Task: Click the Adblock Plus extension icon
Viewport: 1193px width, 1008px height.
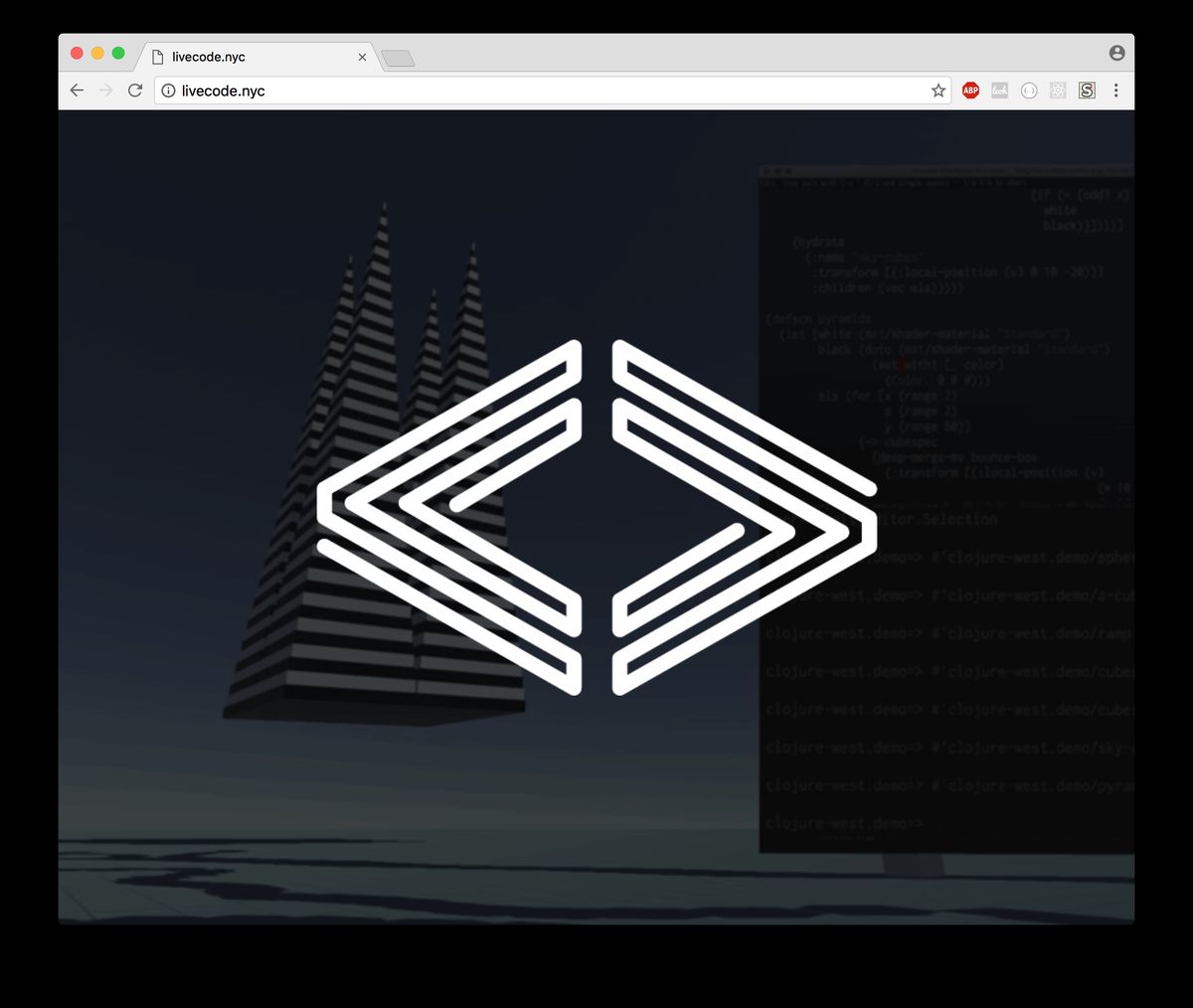Action: coord(970,90)
